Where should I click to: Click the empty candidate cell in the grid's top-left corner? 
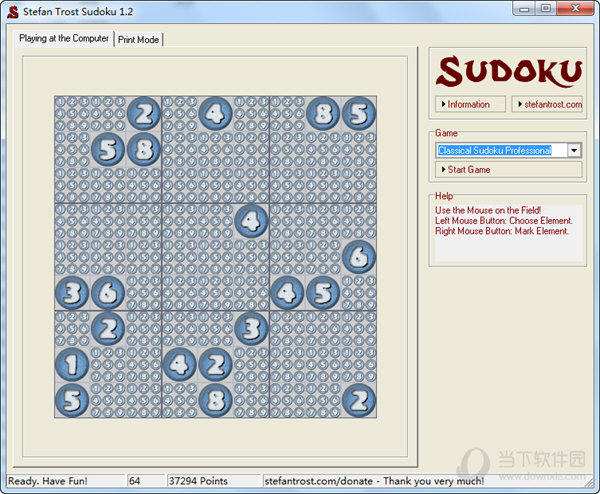72,114
